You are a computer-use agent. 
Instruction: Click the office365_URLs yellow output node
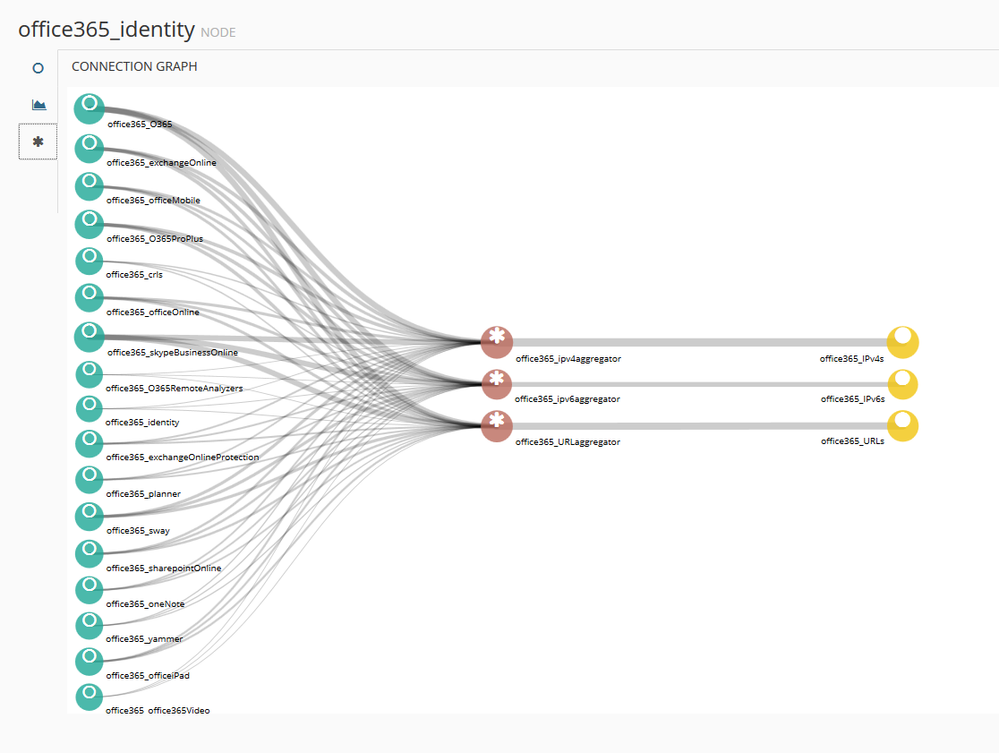pos(903,426)
